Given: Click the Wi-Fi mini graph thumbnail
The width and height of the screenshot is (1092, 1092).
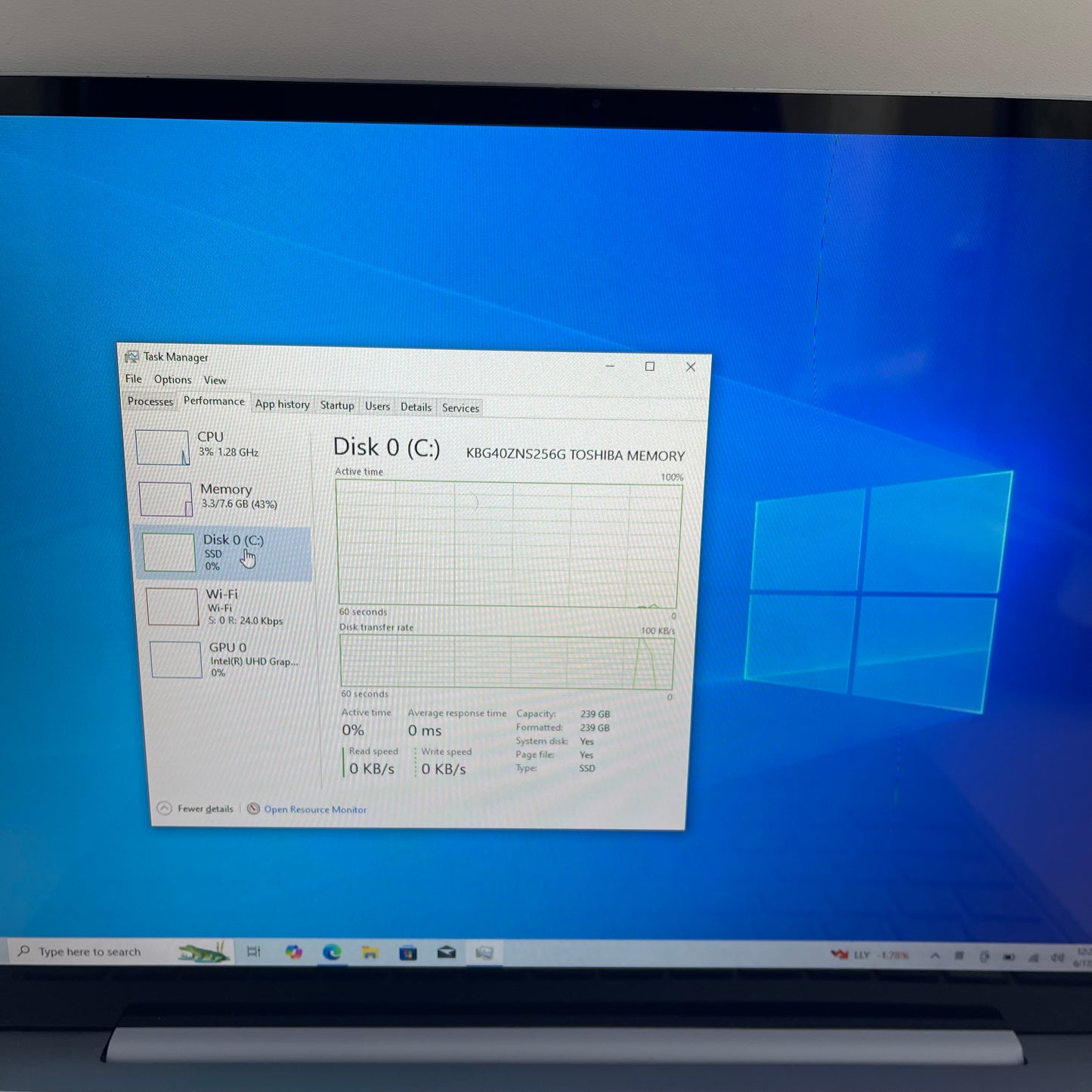Looking at the screenshot, I should click(172, 607).
